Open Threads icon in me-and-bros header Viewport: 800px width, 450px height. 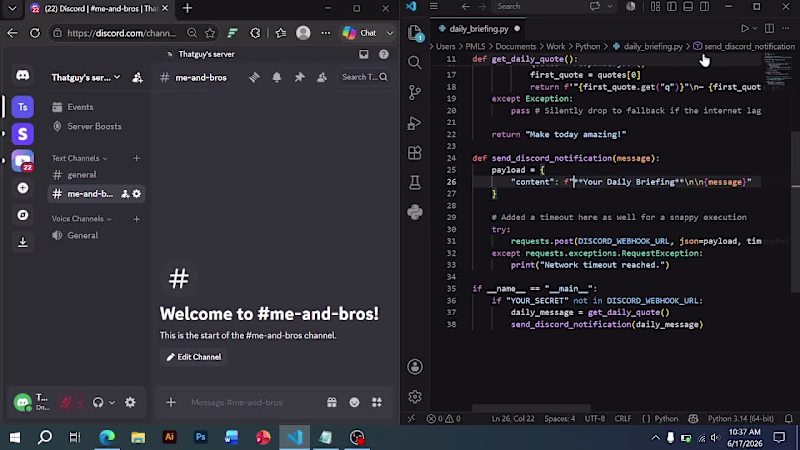pyautogui.click(x=254, y=77)
